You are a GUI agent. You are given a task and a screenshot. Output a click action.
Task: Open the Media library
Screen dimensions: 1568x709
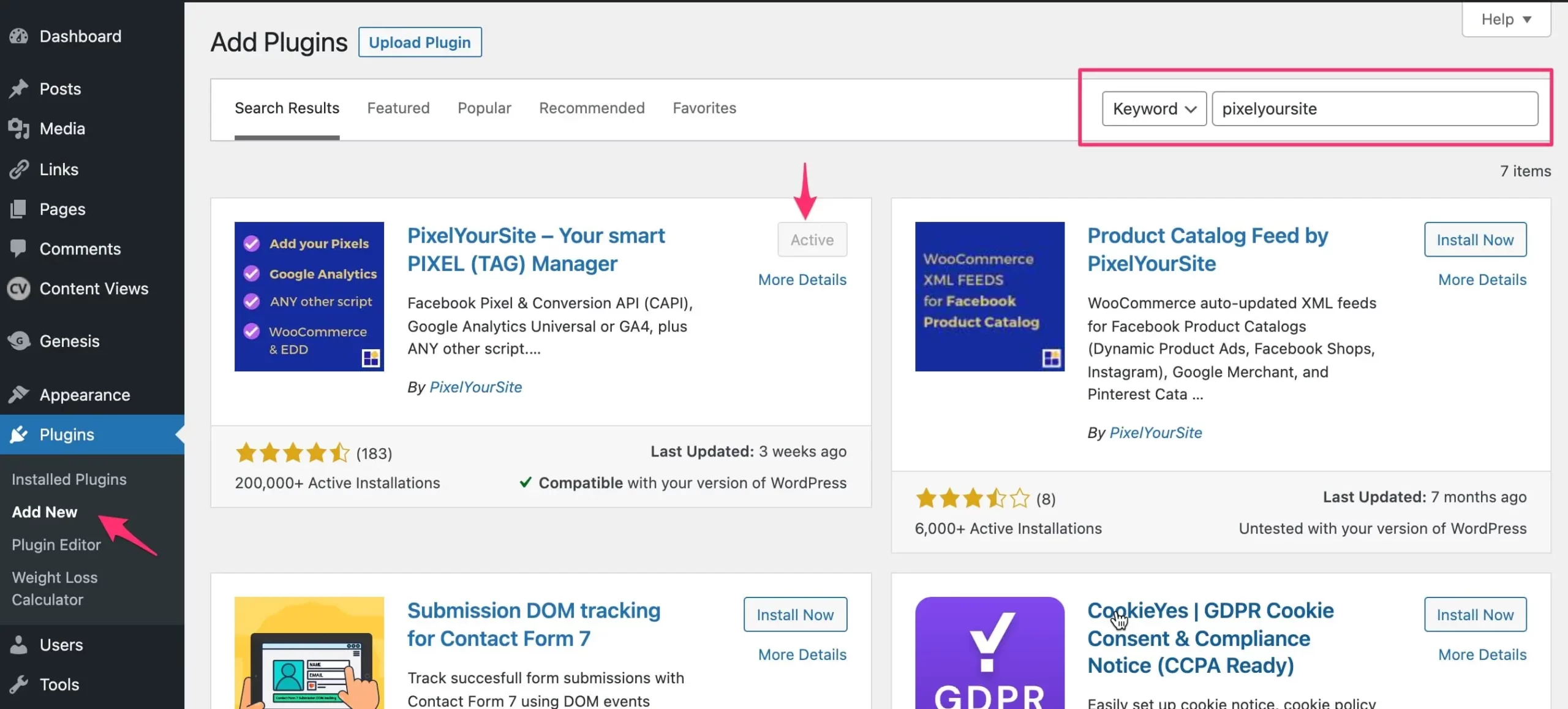click(62, 129)
